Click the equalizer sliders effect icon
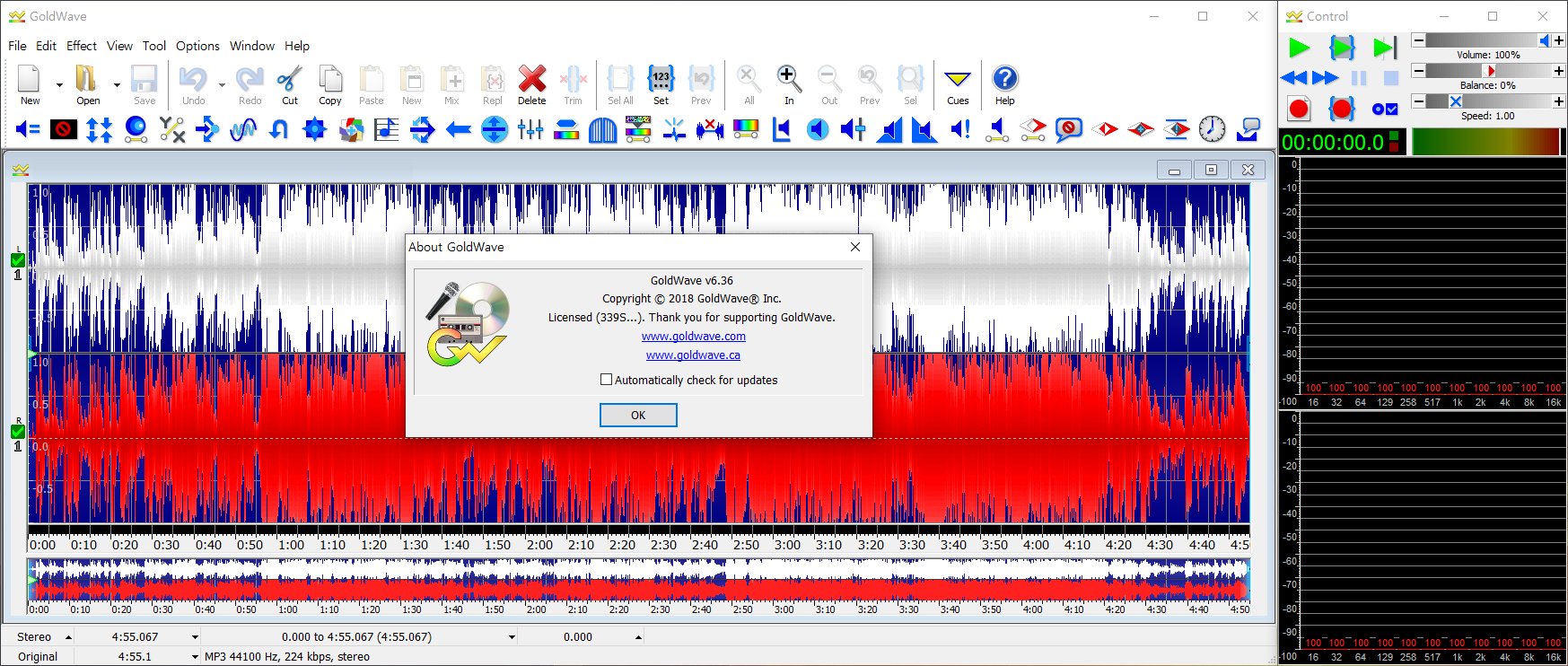 [x=530, y=129]
